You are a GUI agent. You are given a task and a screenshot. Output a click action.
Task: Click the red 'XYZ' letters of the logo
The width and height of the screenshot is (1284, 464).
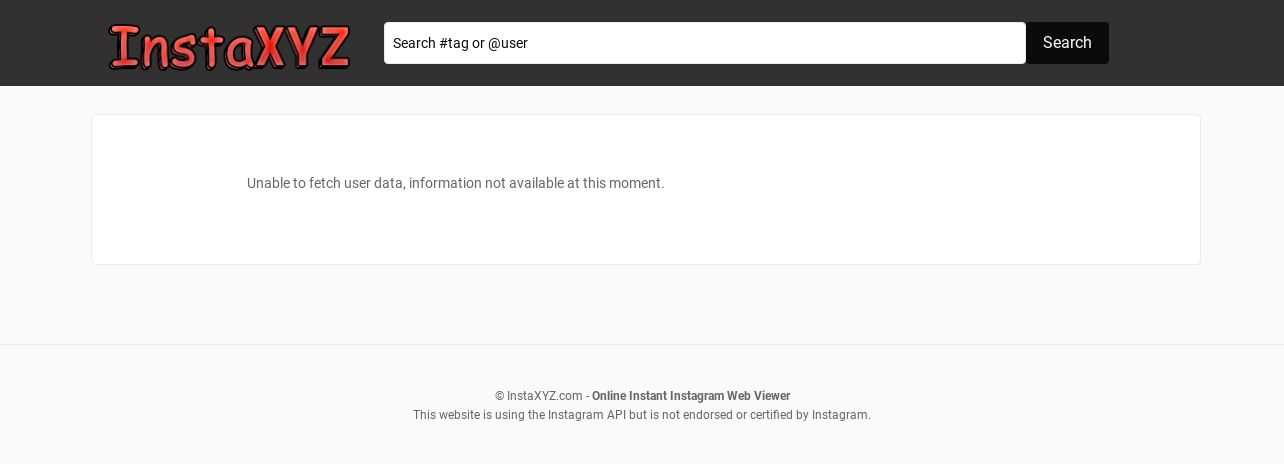(303, 47)
